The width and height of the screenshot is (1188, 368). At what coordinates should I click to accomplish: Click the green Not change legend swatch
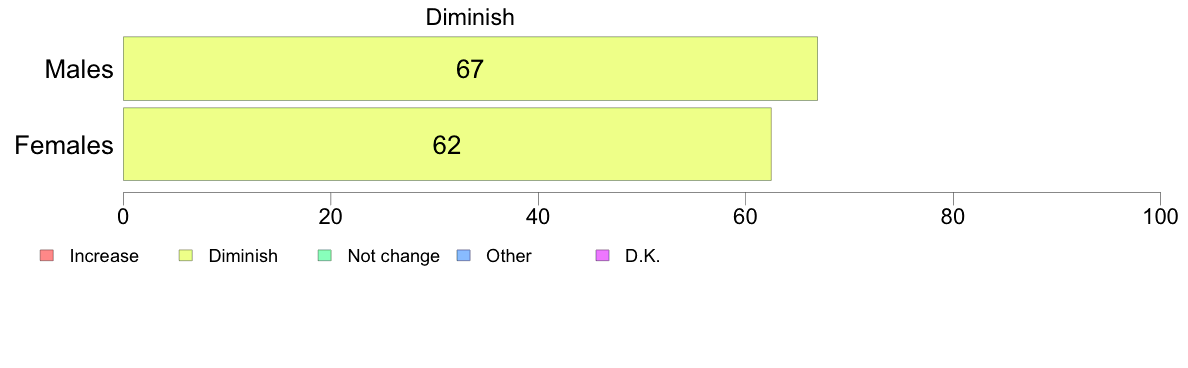click(x=324, y=256)
